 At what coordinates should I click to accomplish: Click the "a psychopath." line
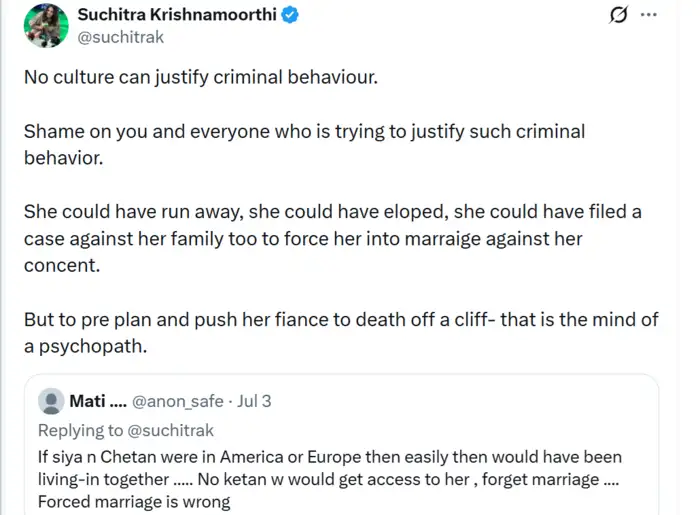tap(85, 346)
